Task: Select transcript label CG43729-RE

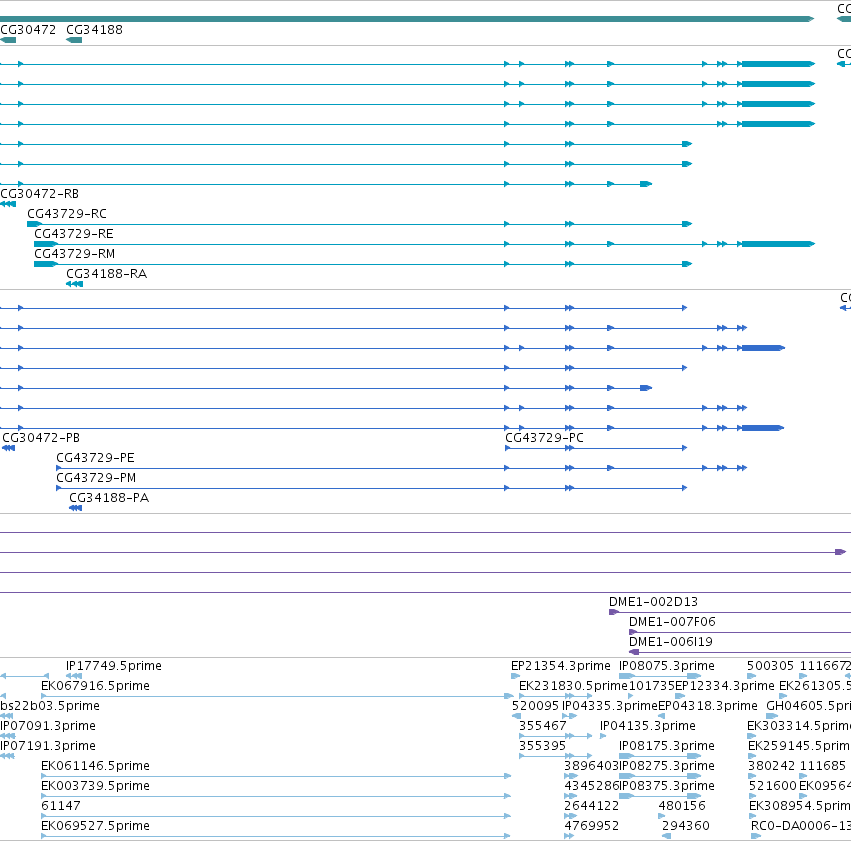Action: [74, 234]
